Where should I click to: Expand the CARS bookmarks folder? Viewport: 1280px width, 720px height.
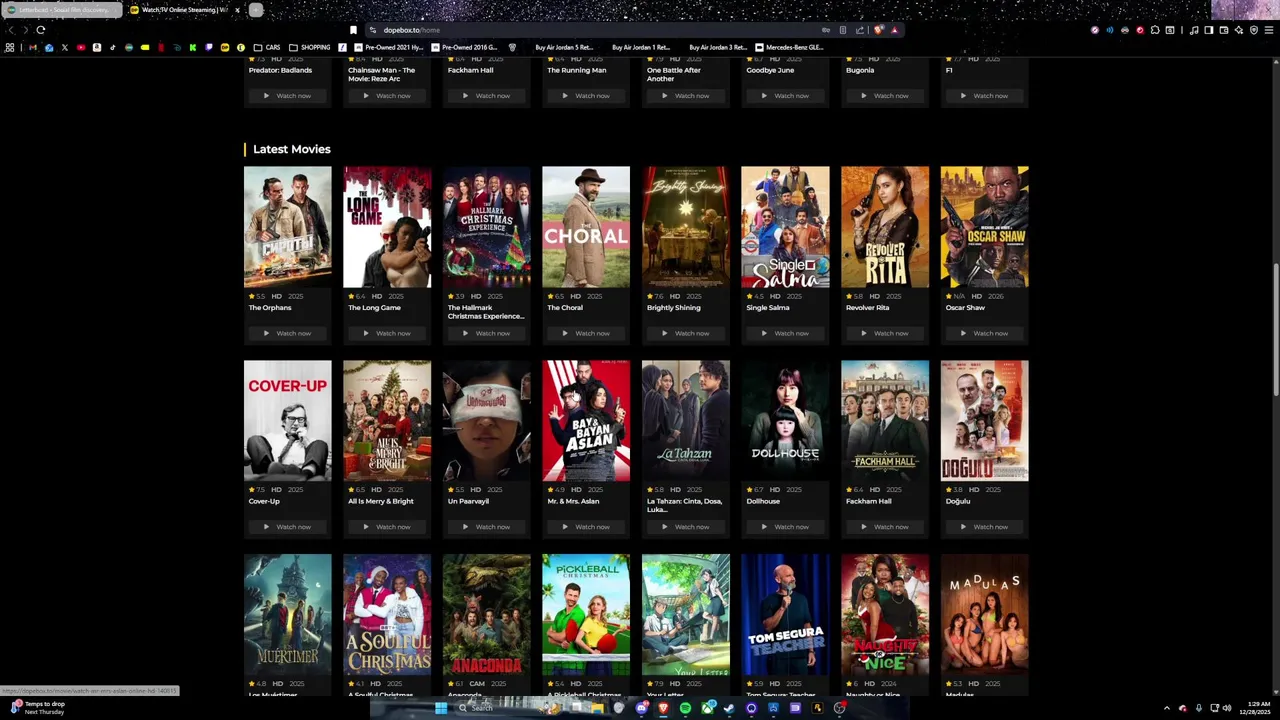267,47
